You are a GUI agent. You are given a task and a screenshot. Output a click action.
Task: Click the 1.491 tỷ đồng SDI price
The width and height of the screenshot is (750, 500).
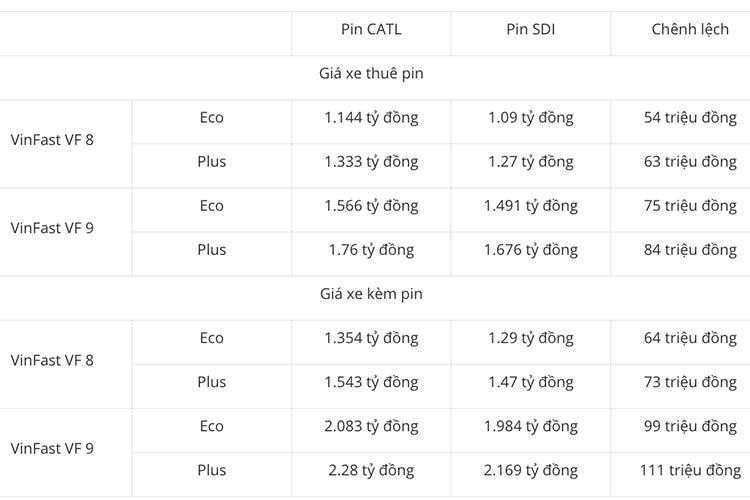(531, 206)
